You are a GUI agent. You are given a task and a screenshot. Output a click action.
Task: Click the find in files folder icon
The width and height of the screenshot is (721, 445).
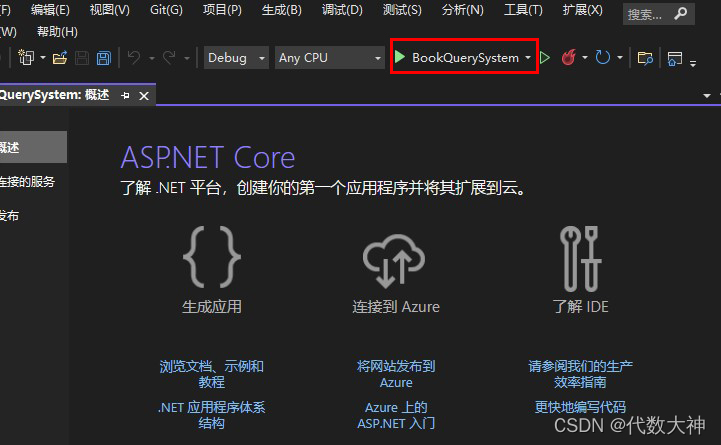point(645,58)
